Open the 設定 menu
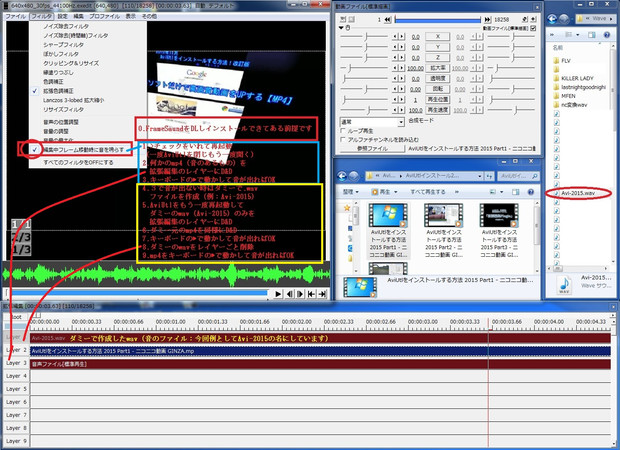 63,18
